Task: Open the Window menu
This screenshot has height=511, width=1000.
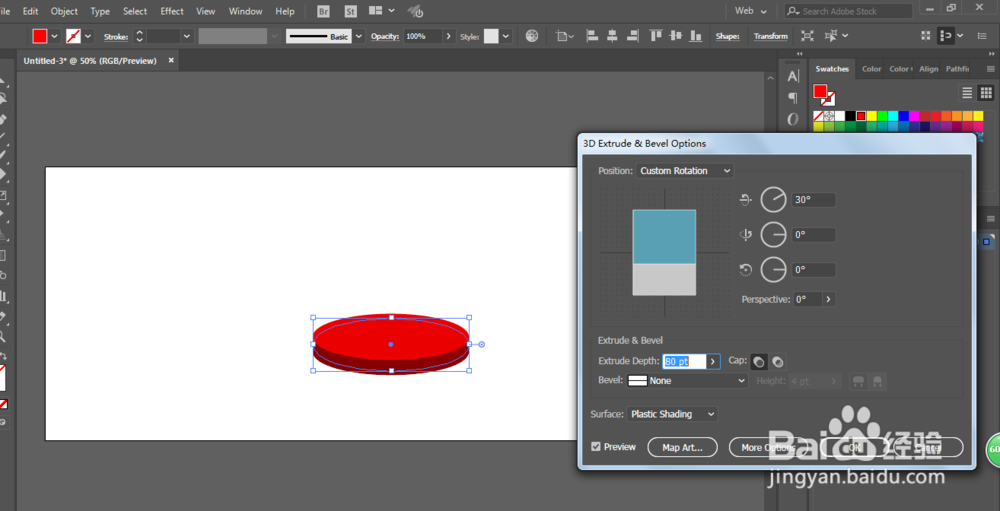Action: coord(245,11)
